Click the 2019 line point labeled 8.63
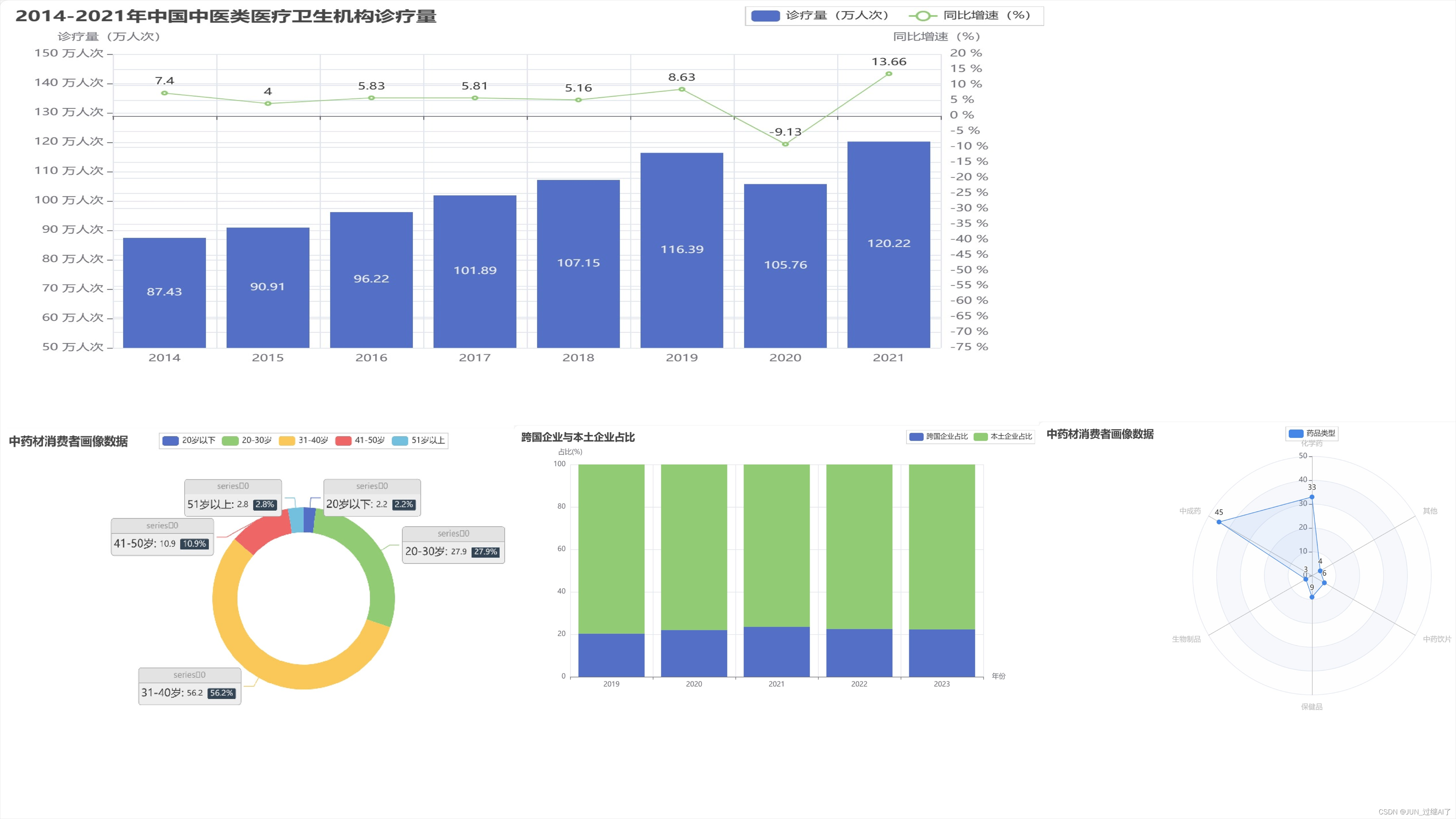 [682, 89]
